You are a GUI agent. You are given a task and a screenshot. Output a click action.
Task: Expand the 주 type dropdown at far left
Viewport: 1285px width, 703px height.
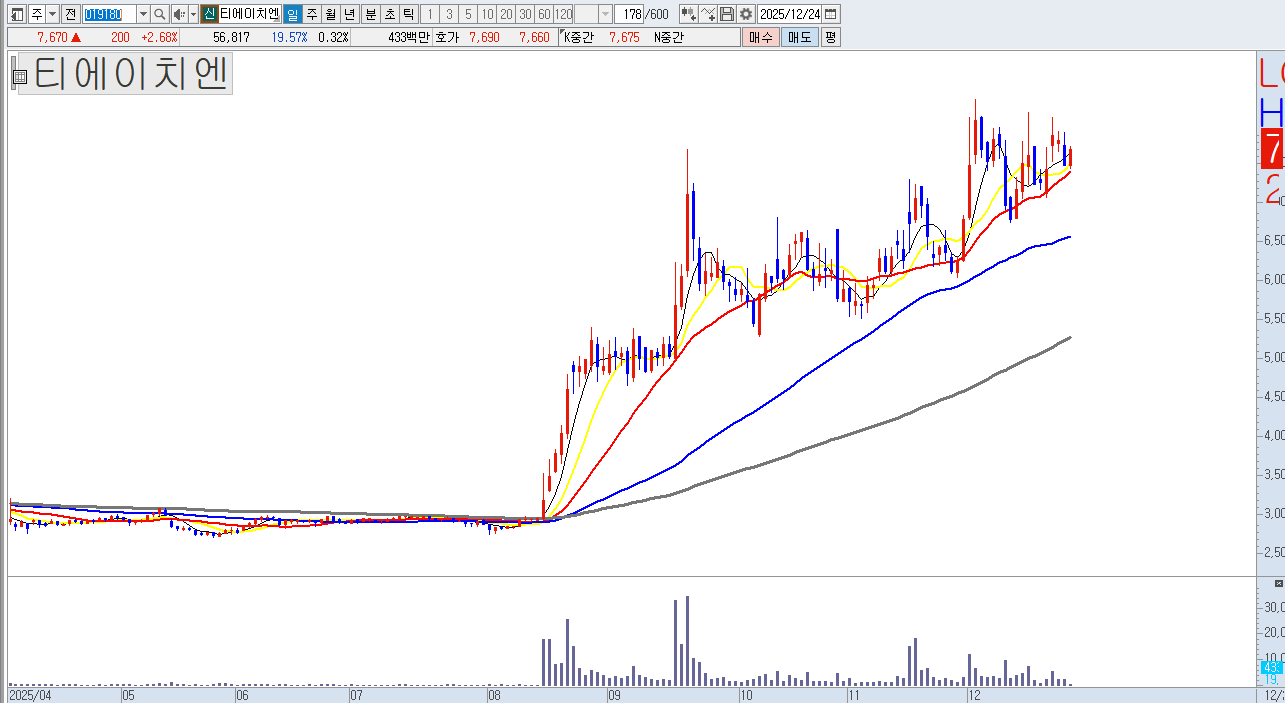pyautogui.click(x=52, y=14)
